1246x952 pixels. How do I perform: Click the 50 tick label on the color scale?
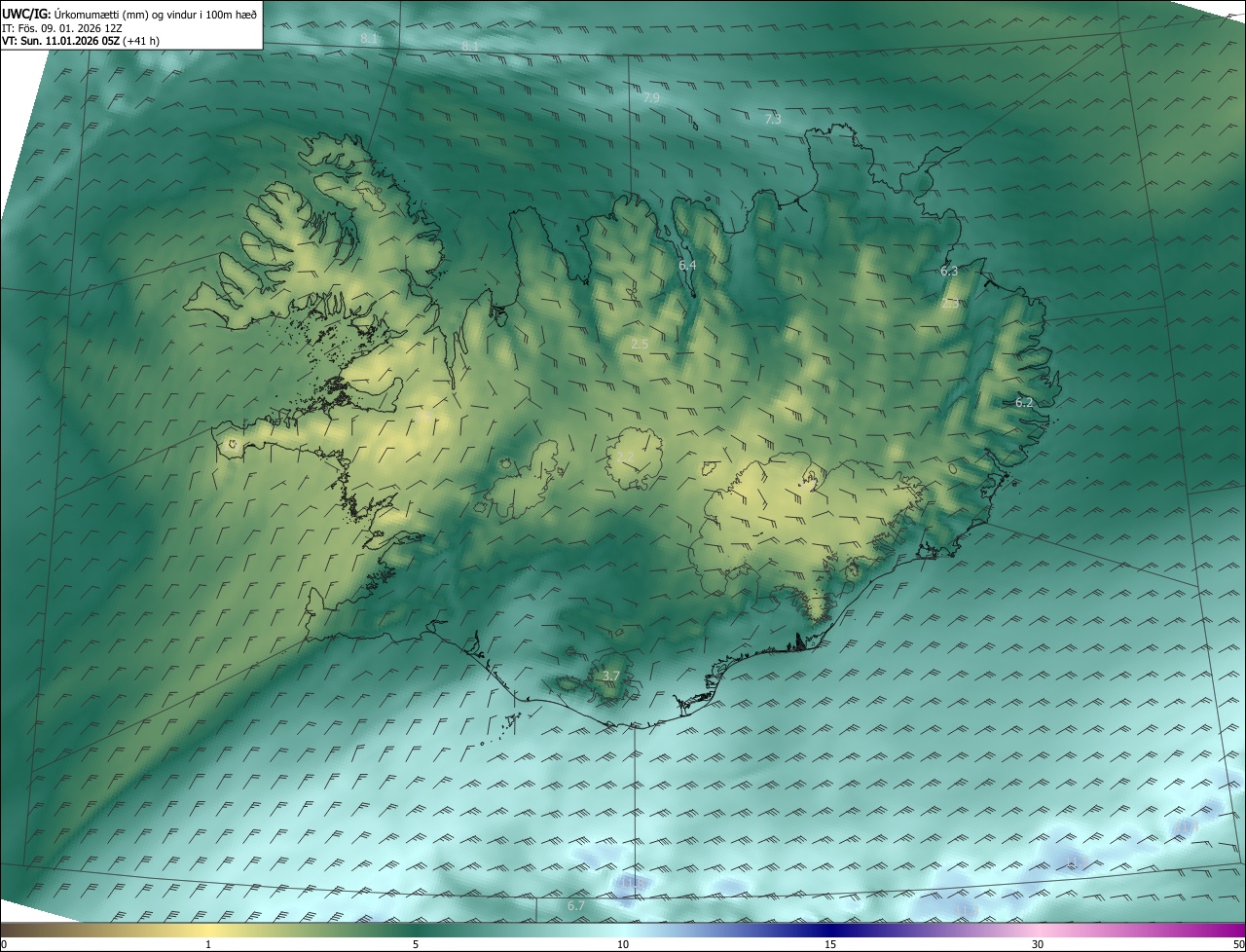click(x=1238, y=944)
